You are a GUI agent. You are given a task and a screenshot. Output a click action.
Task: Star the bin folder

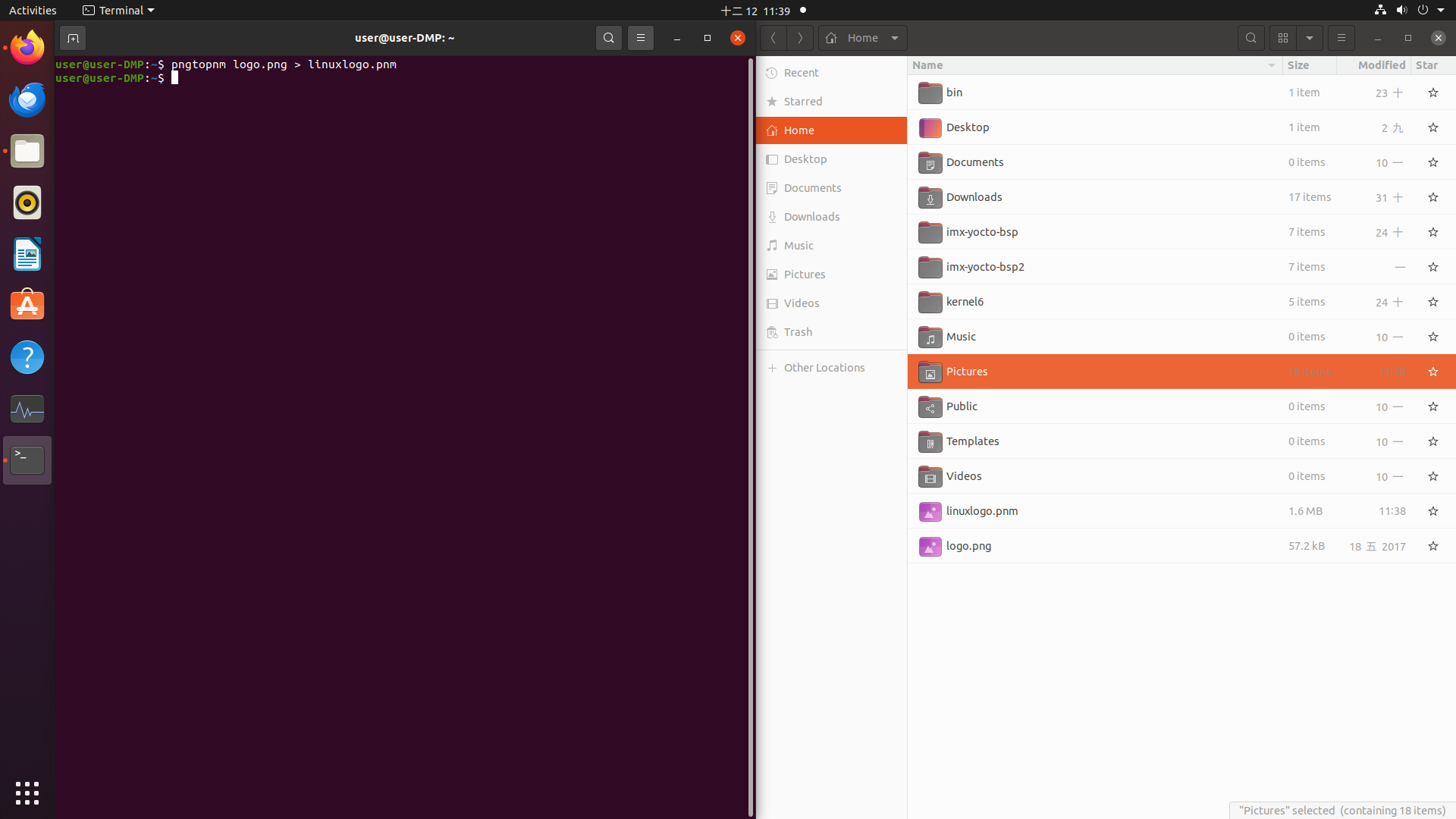click(x=1432, y=93)
